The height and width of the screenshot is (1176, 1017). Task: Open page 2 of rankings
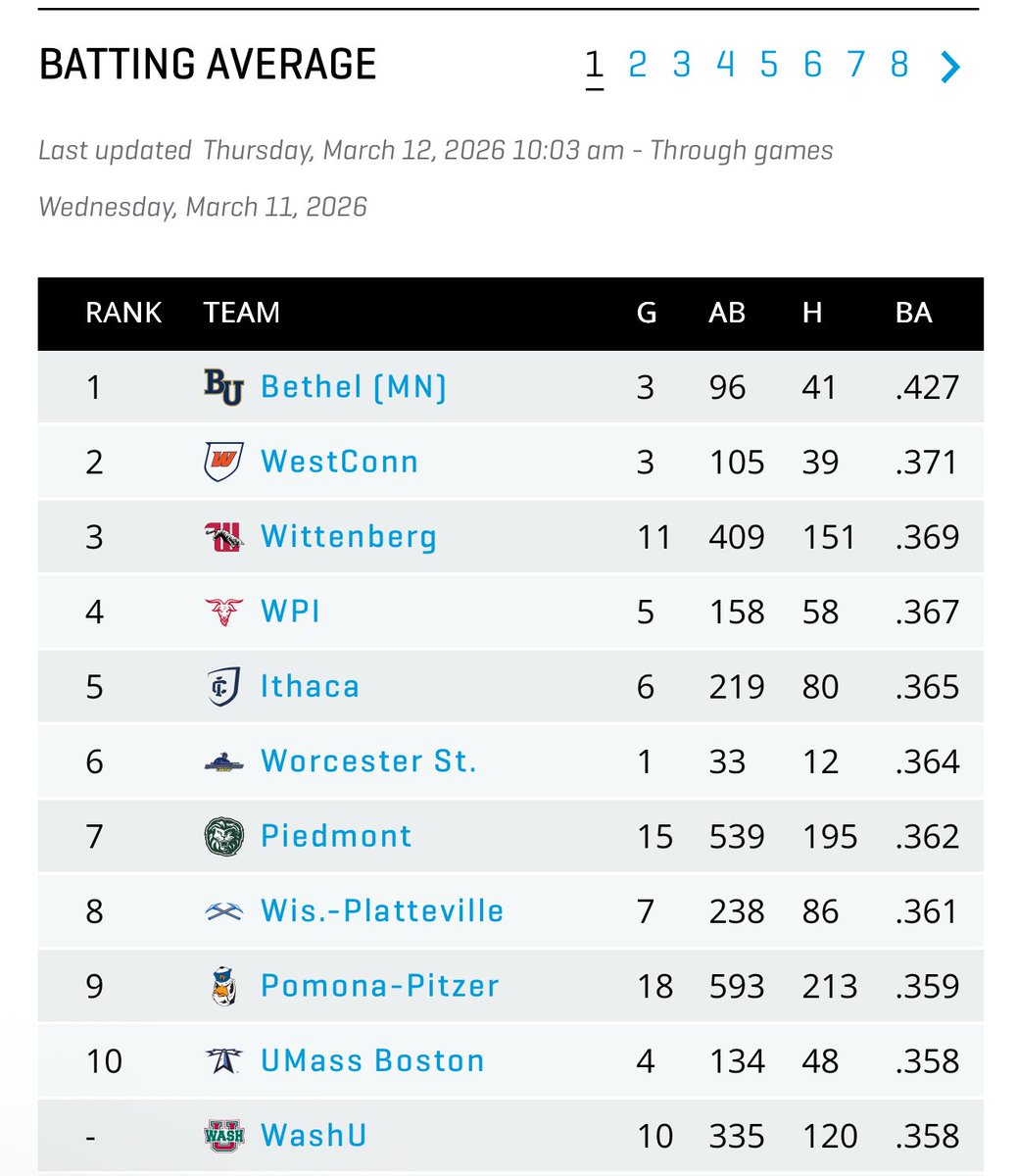tap(637, 65)
